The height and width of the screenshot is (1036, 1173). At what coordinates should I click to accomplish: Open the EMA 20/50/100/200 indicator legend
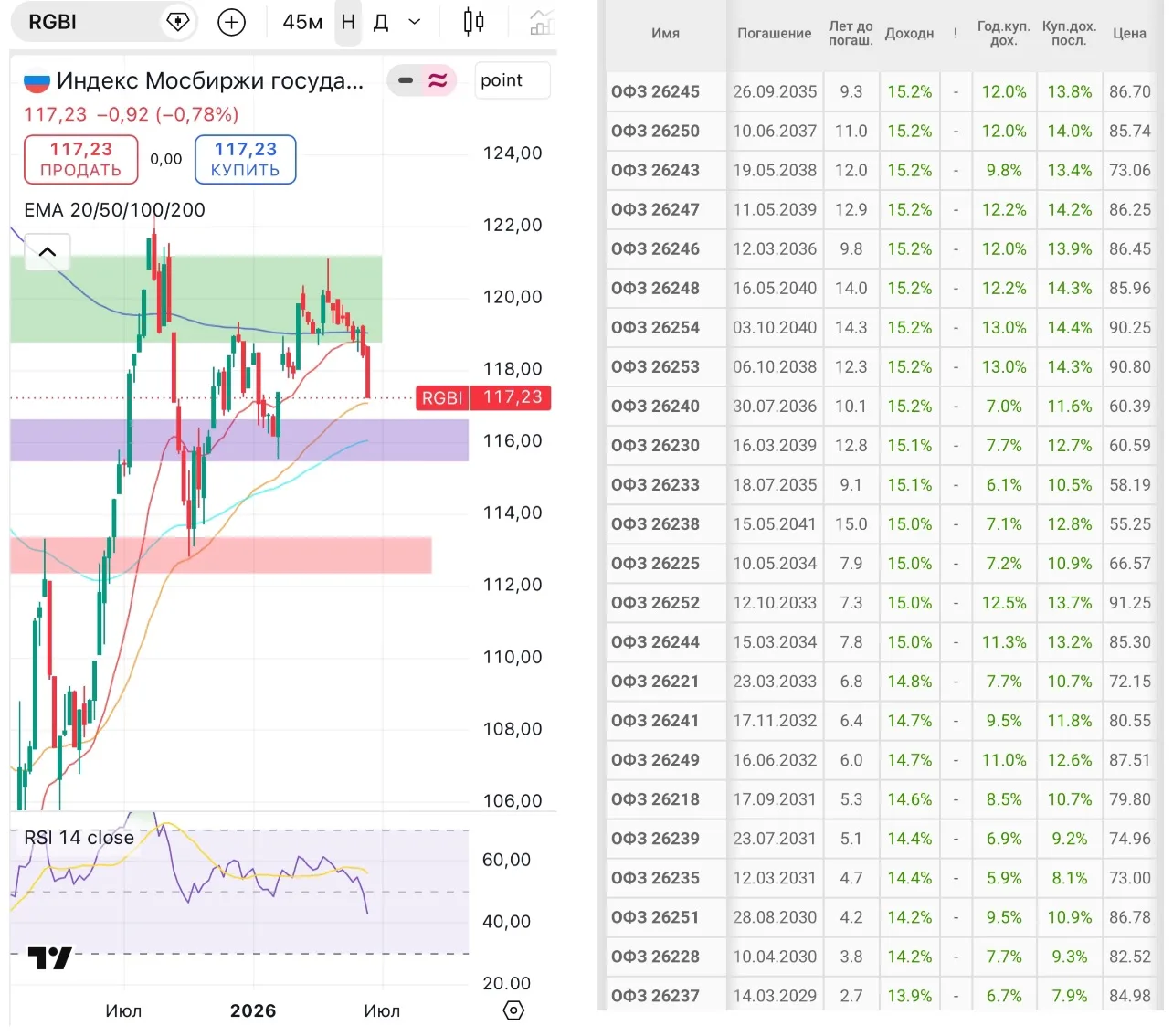pos(114,210)
